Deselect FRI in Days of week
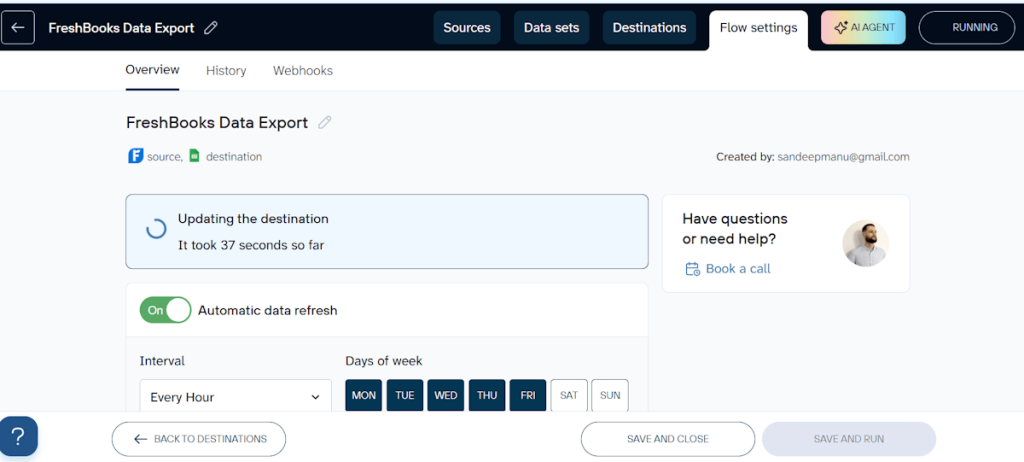 tap(528, 395)
